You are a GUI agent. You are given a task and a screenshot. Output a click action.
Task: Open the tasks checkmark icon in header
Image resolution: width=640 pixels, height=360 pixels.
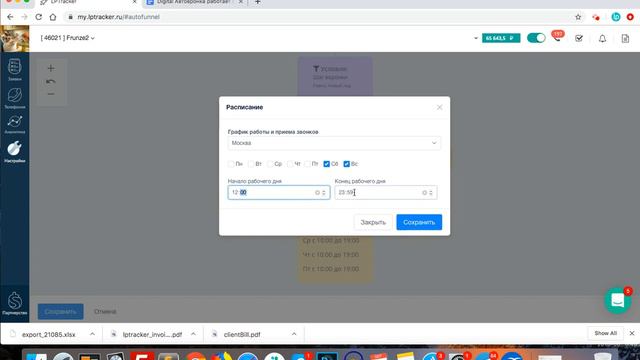click(x=579, y=38)
